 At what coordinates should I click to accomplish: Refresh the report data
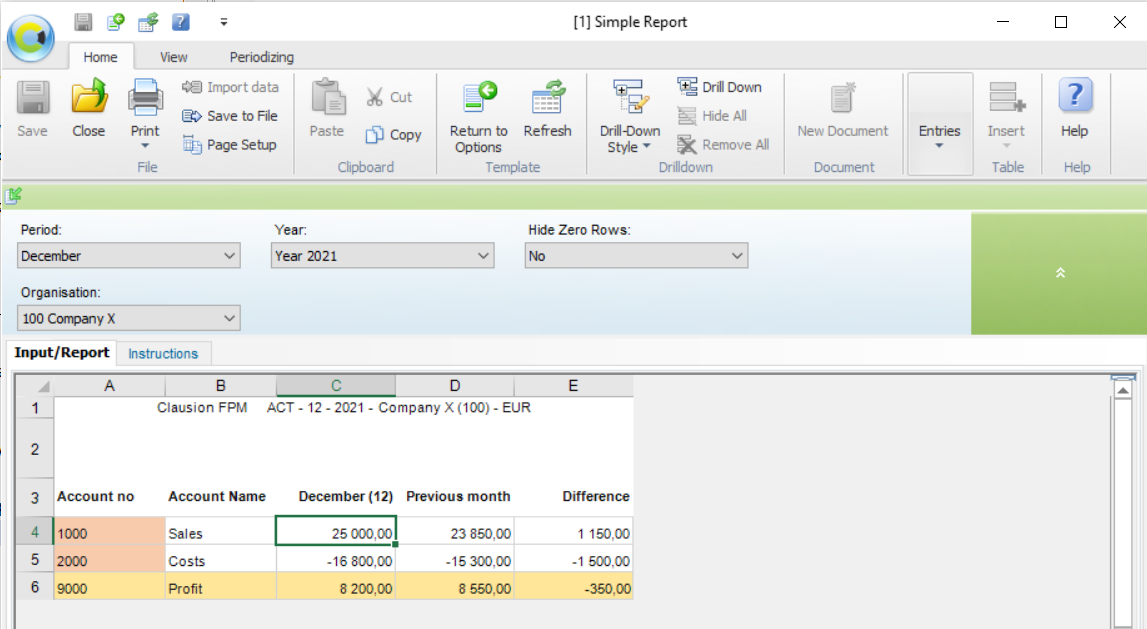tap(547, 109)
